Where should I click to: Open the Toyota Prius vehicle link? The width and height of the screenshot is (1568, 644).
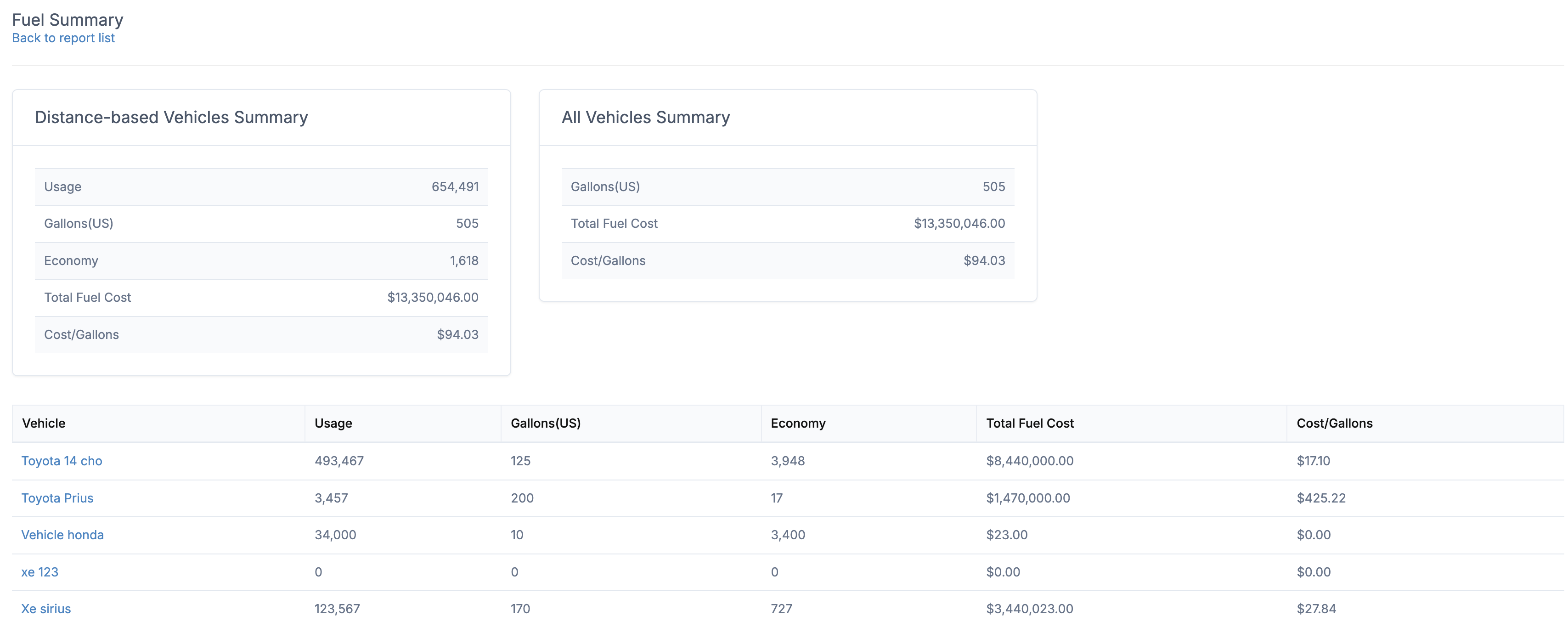pyautogui.click(x=57, y=498)
